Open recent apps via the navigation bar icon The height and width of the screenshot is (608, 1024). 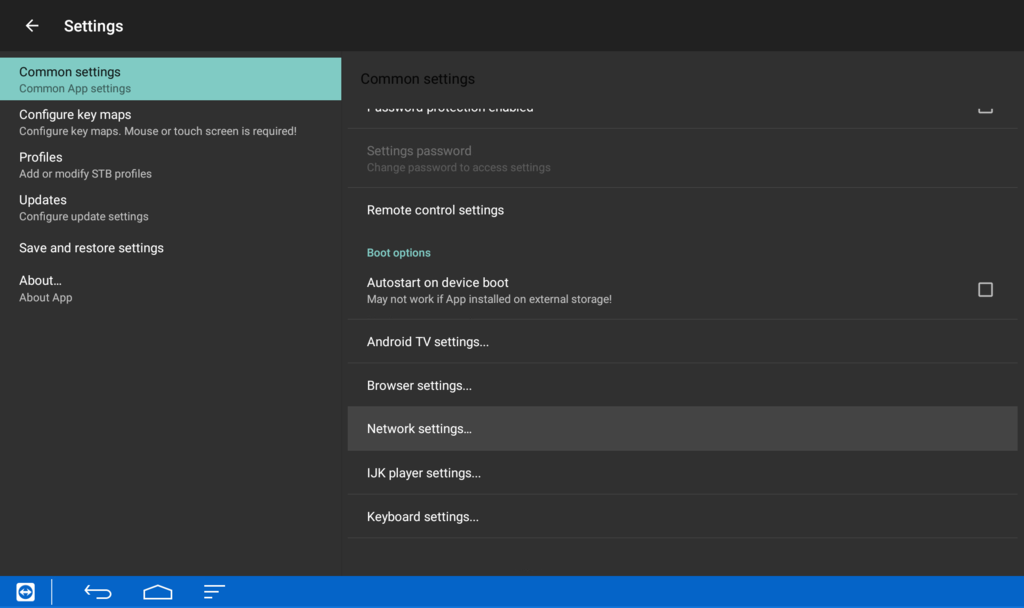[x=214, y=591]
